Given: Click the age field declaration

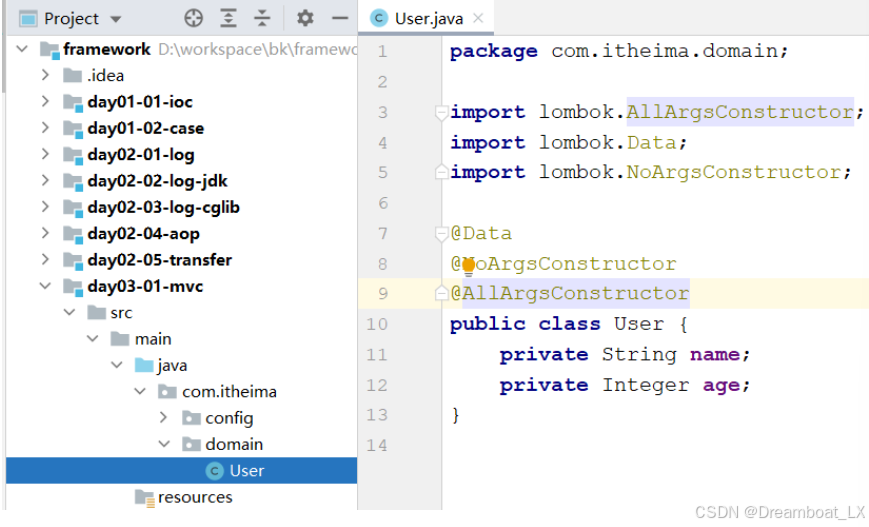Looking at the screenshot, I should [625, 385].
